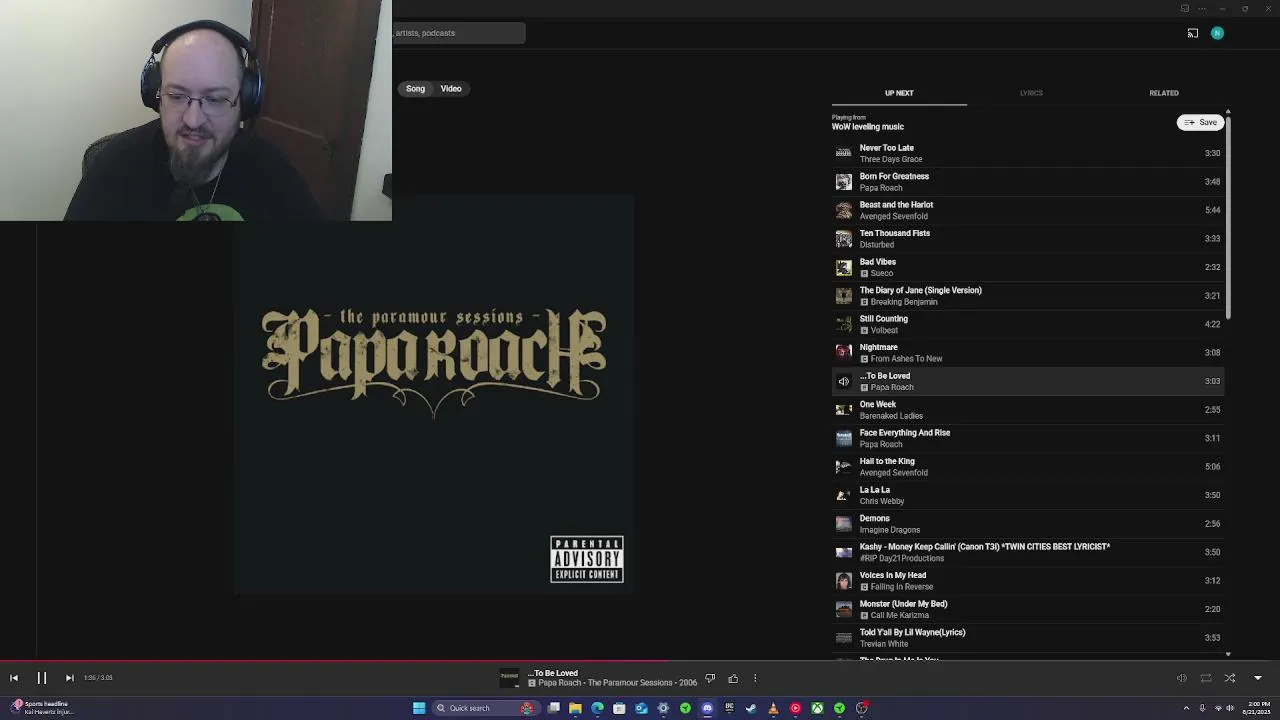Play Beast and the Harlot in queue
Screen dimensions: 1280x720
pyautogui.click(x=1027, y=210)
